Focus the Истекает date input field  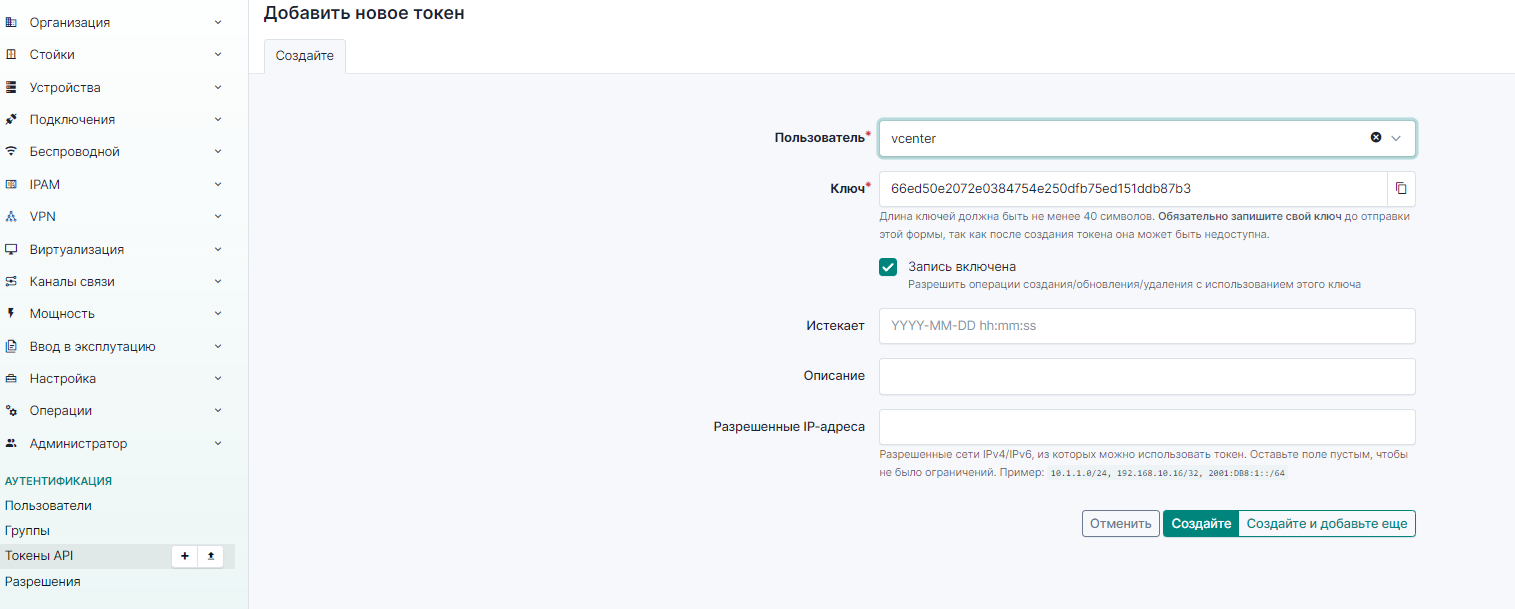coord(1146,326)
